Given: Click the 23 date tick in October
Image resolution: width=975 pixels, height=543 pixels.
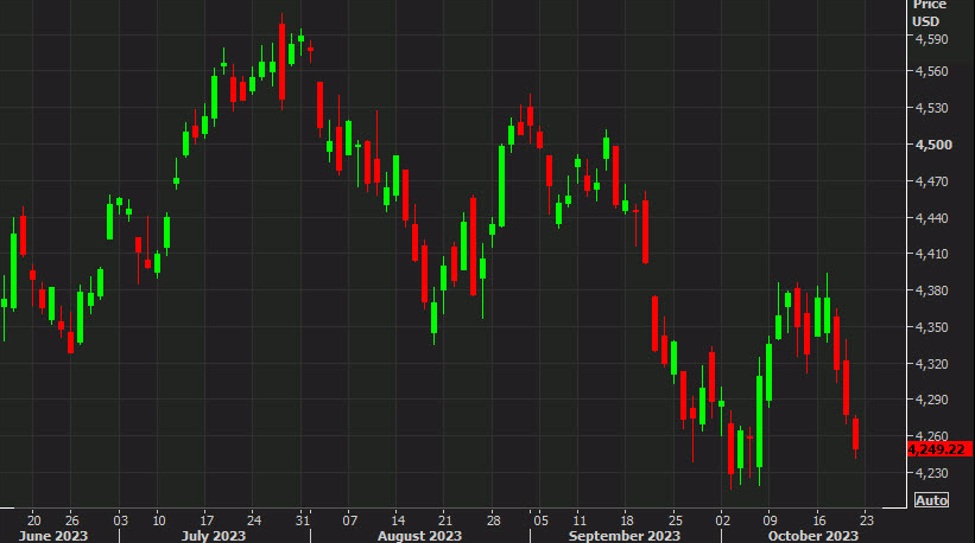Looking at the screenshot, I should click(x=867, y=521).
